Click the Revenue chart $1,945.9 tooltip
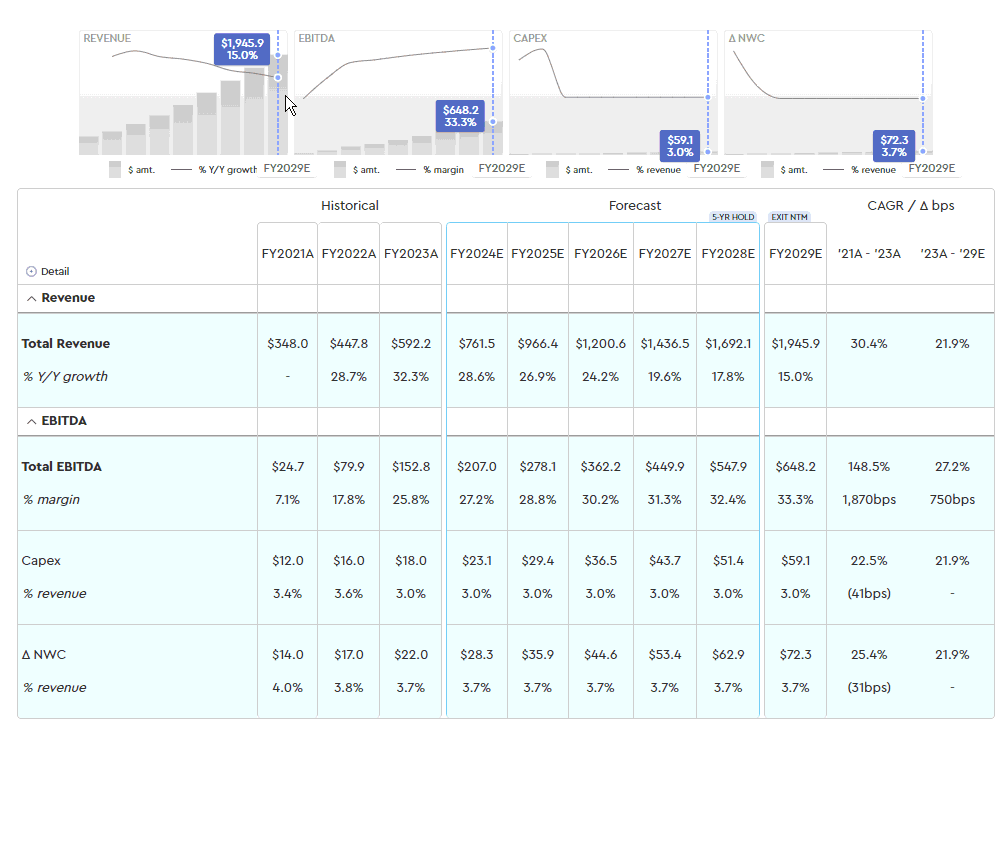 [x=243, y=49]
